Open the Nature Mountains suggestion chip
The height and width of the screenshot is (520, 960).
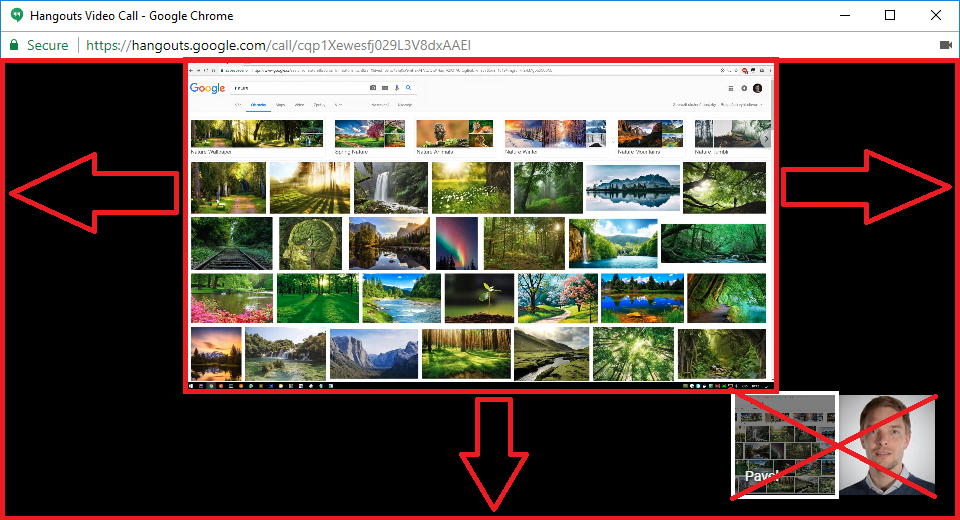(x=650, y=137)
